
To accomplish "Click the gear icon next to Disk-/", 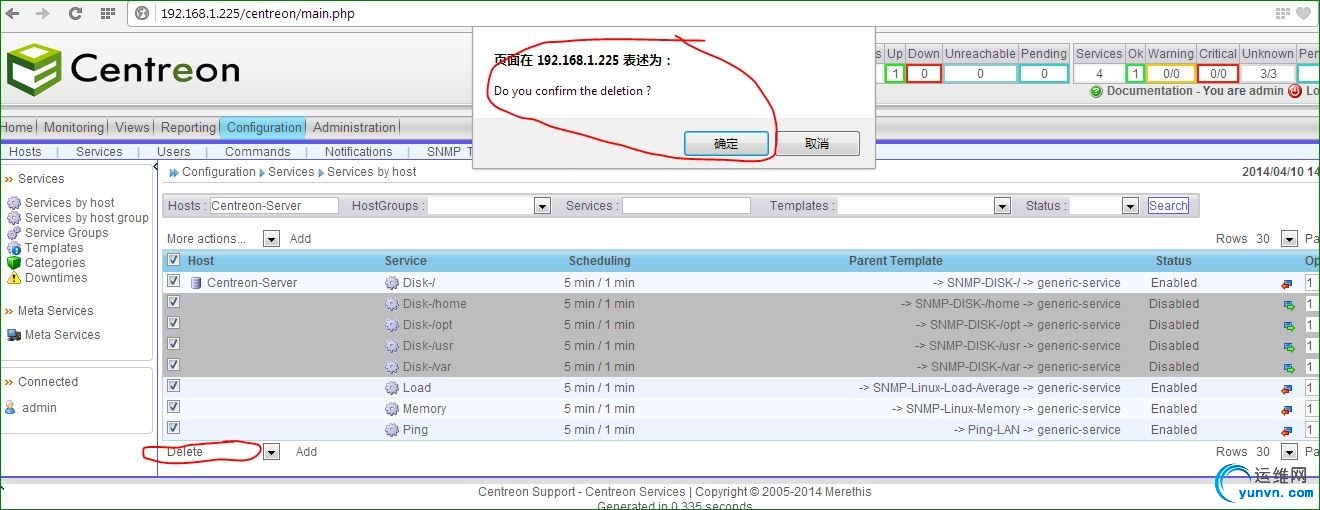I will click(392, 283).
